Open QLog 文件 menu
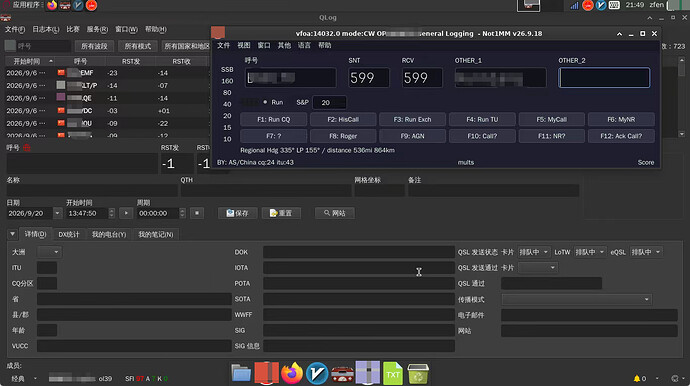This screenshot has width=690, height=386. click(15, 29)
